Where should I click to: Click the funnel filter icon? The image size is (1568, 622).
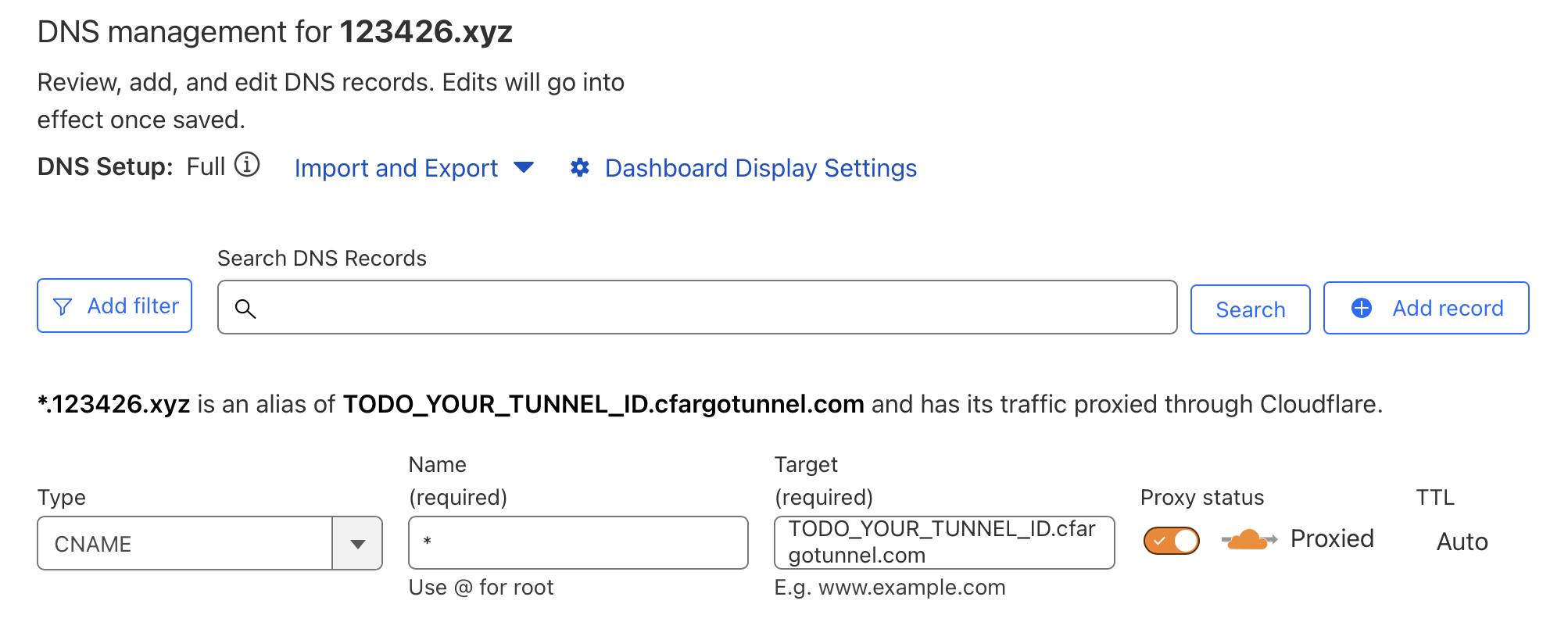point(63,306)
